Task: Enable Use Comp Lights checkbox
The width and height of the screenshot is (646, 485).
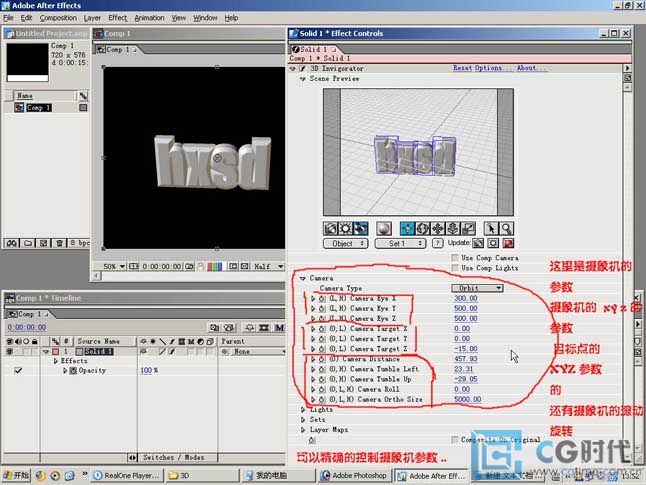Action: click(455, 268)
